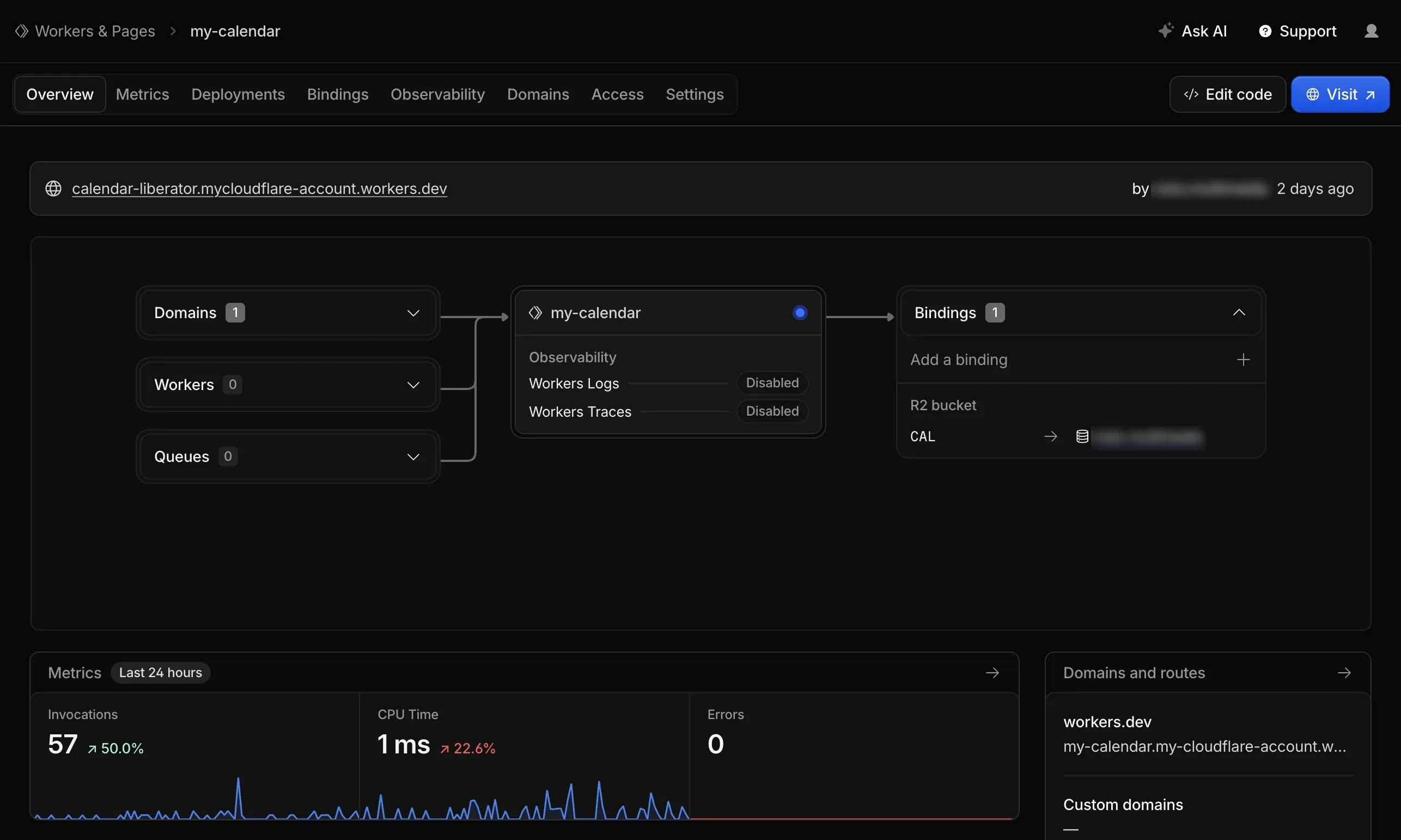
Task: Click the Errors value 0
Action: tap(716, 744)
